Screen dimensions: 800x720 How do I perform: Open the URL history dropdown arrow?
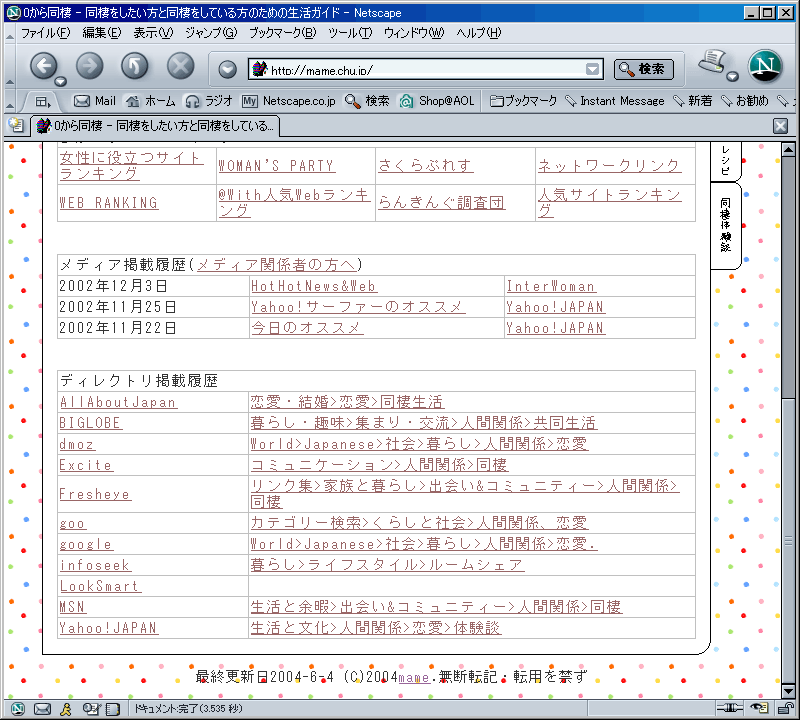pos(592,69)
